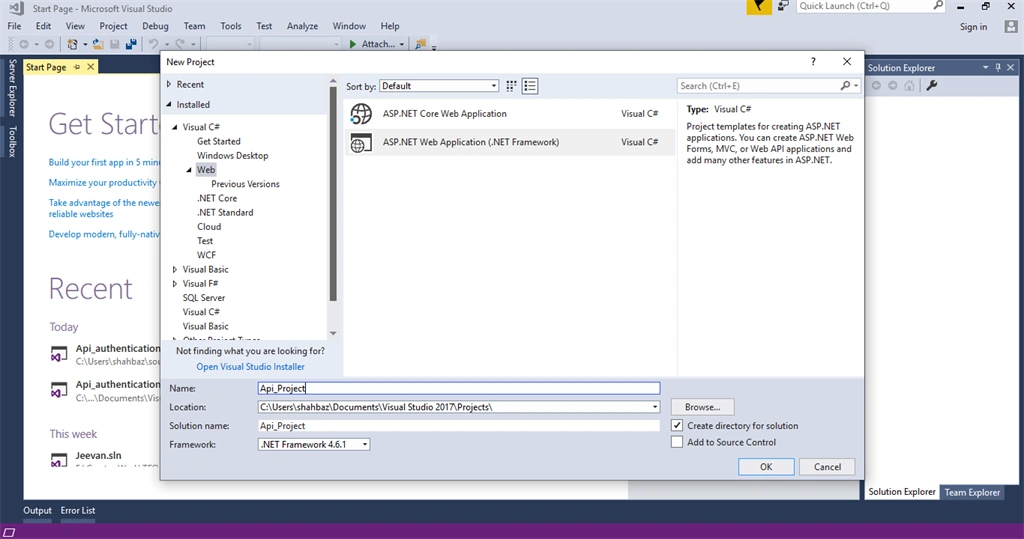Open the Output panel tab
This screenshot has width=1024, height=539.
point(37,510)
